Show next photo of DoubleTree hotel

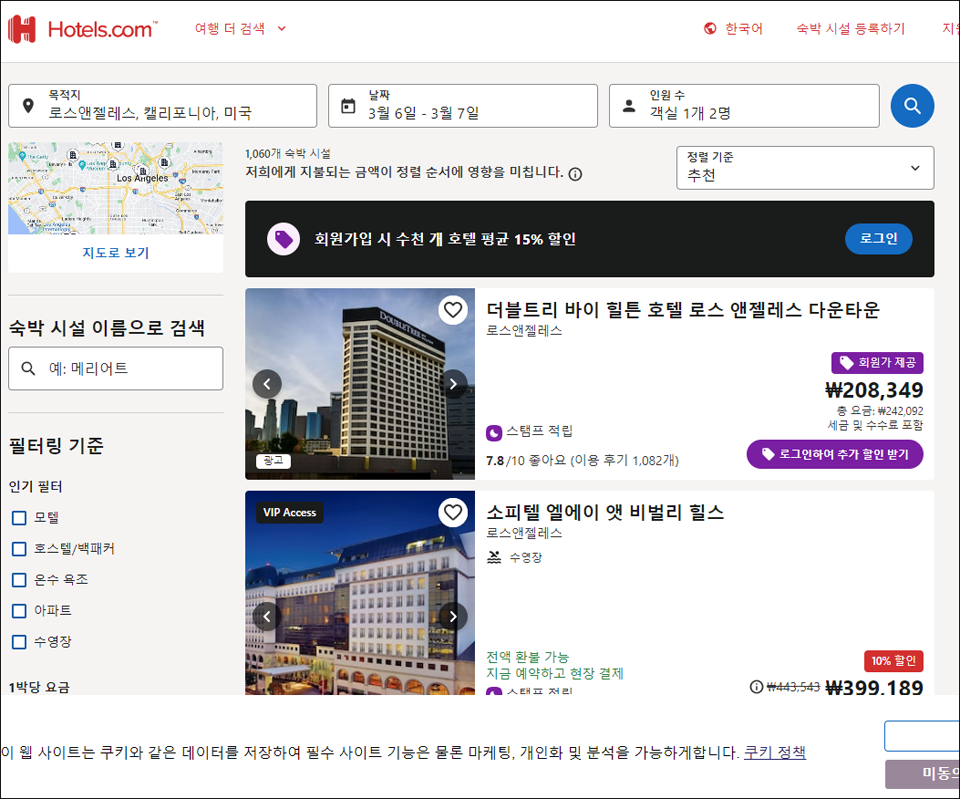[x=452, y=384]
